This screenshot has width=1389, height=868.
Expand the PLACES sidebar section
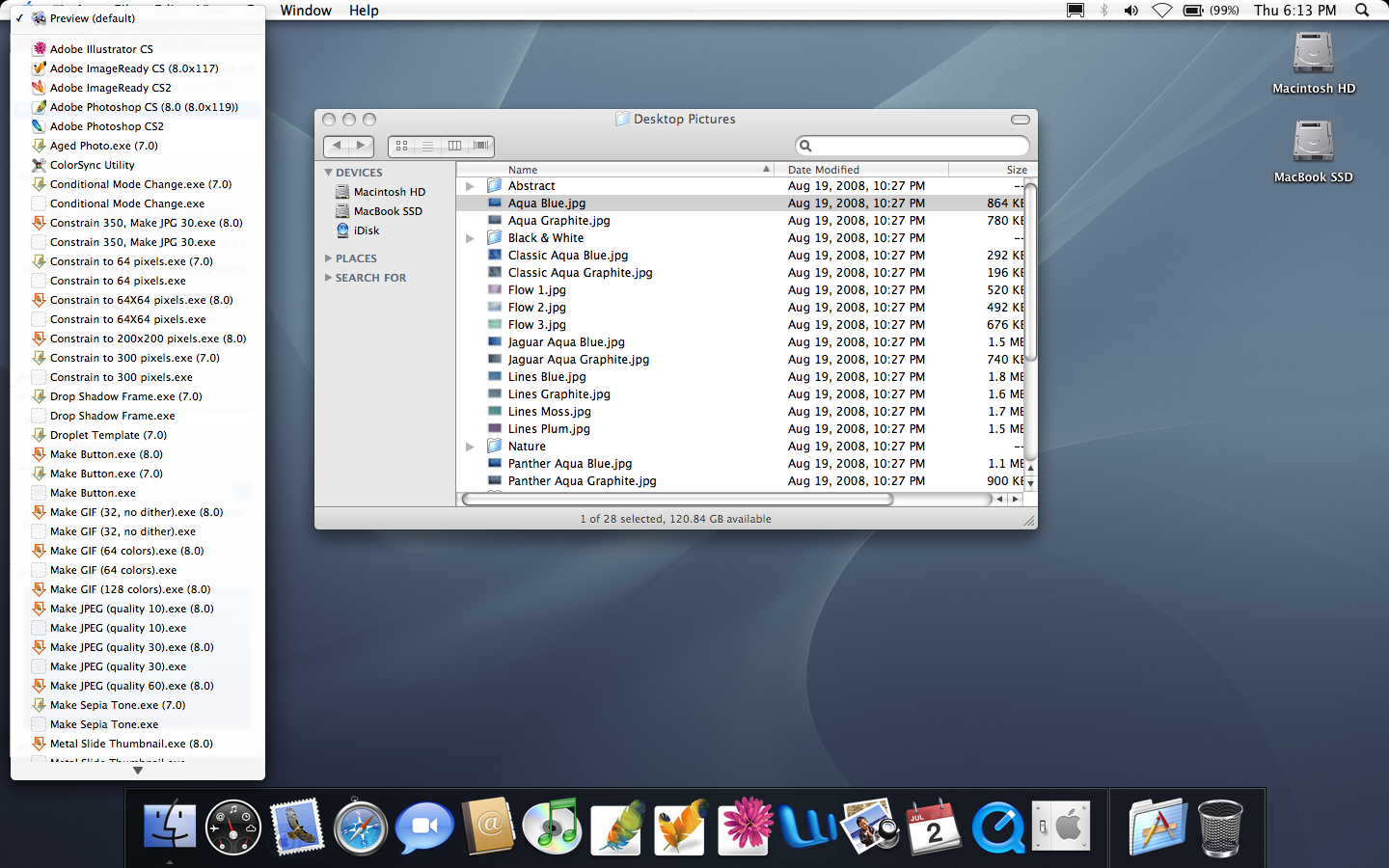pyautogui.click(x=329, y=258)
